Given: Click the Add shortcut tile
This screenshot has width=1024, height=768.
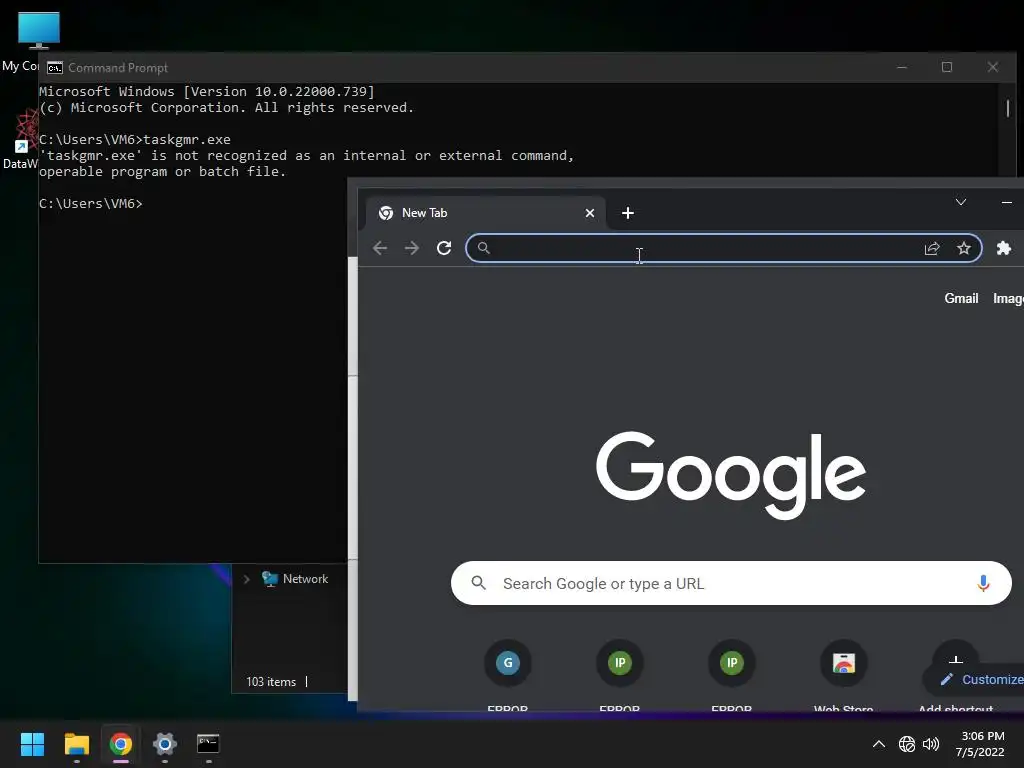Looking at the screenshot, I should tap(955, 653).
